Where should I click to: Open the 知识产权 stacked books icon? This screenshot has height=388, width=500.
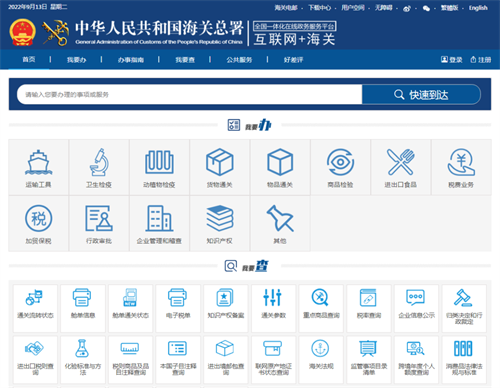pos(220,218)
